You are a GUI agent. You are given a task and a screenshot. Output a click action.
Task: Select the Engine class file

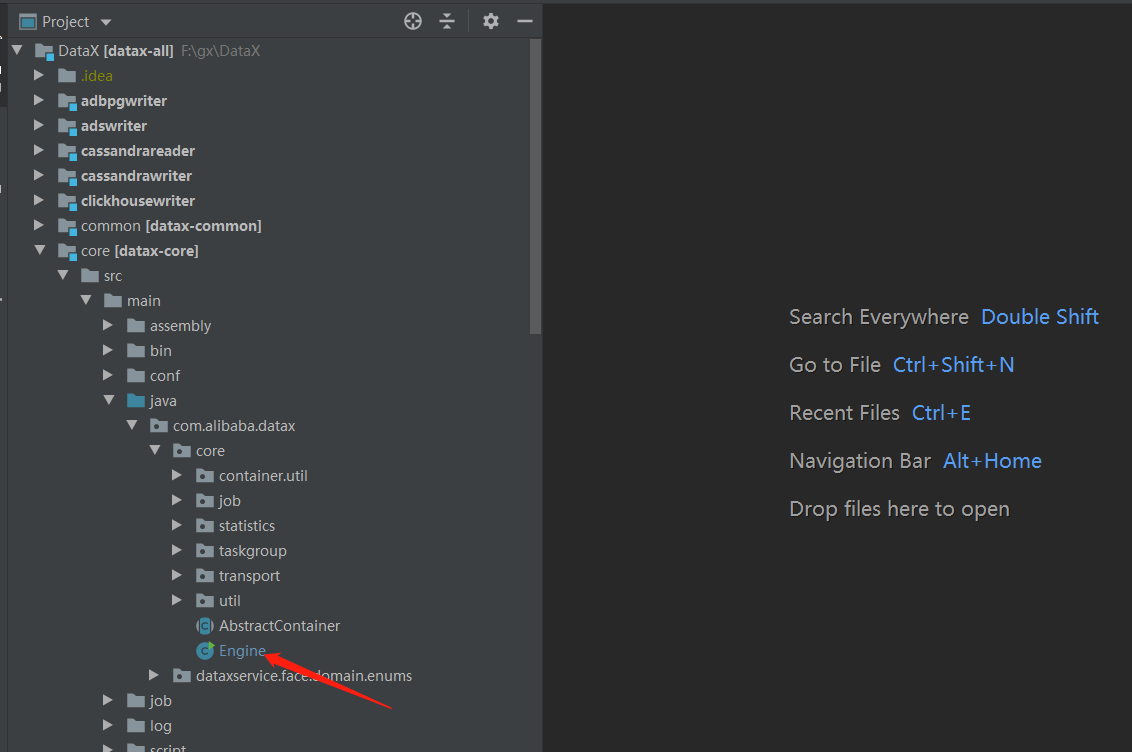pos(242,650)
